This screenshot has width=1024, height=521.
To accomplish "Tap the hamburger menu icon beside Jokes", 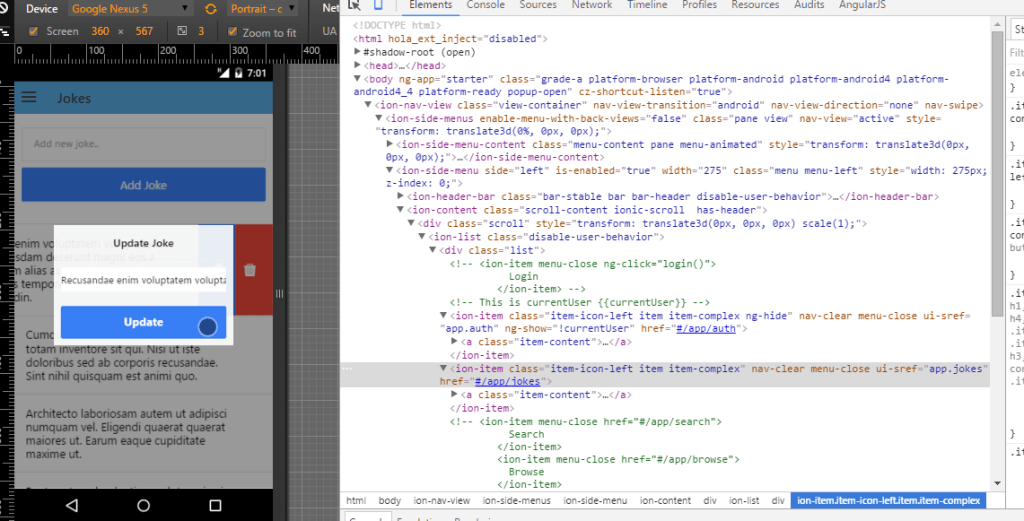I will (30, 98).
